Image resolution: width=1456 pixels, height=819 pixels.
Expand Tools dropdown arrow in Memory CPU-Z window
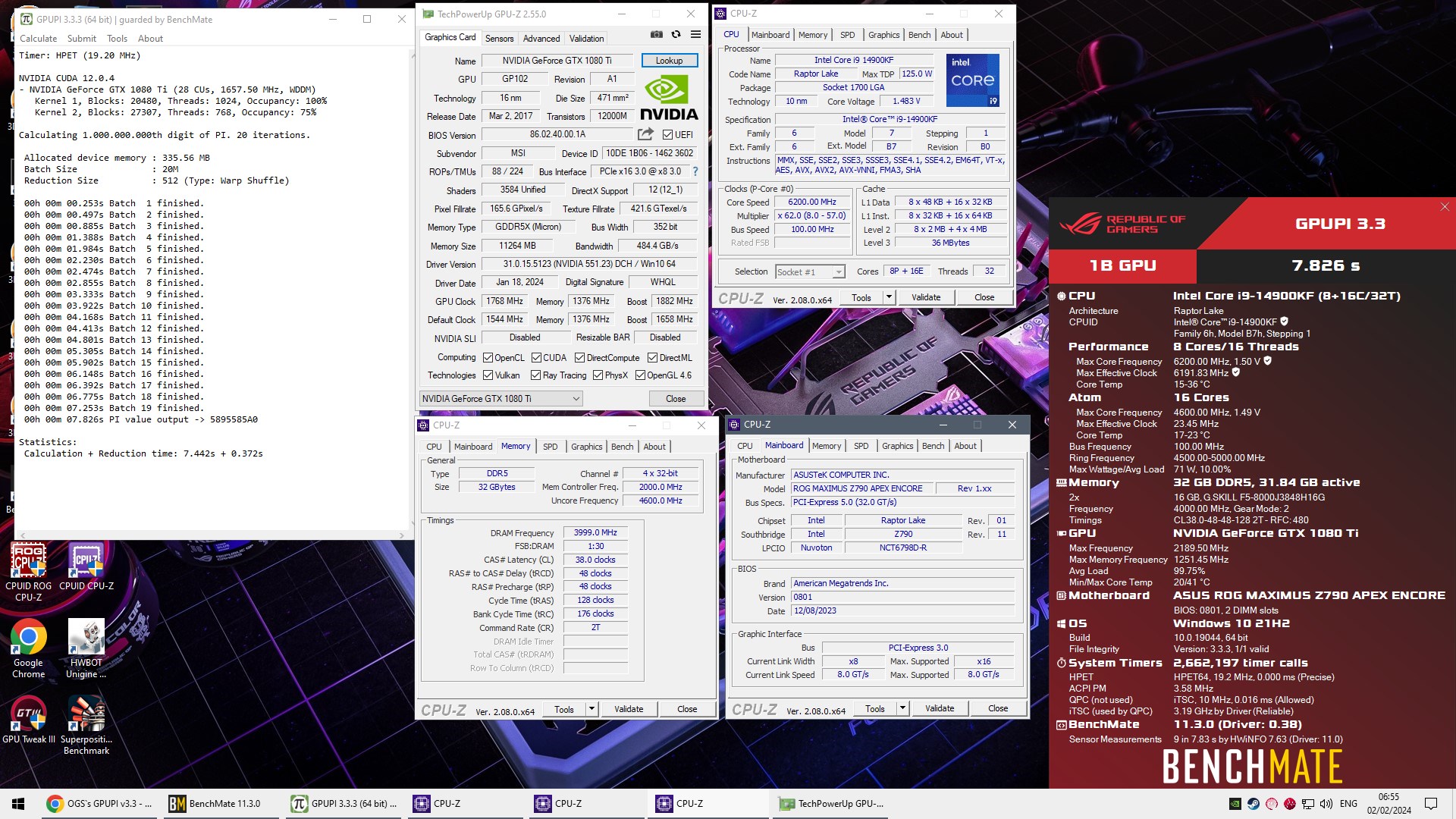point(591,709)
